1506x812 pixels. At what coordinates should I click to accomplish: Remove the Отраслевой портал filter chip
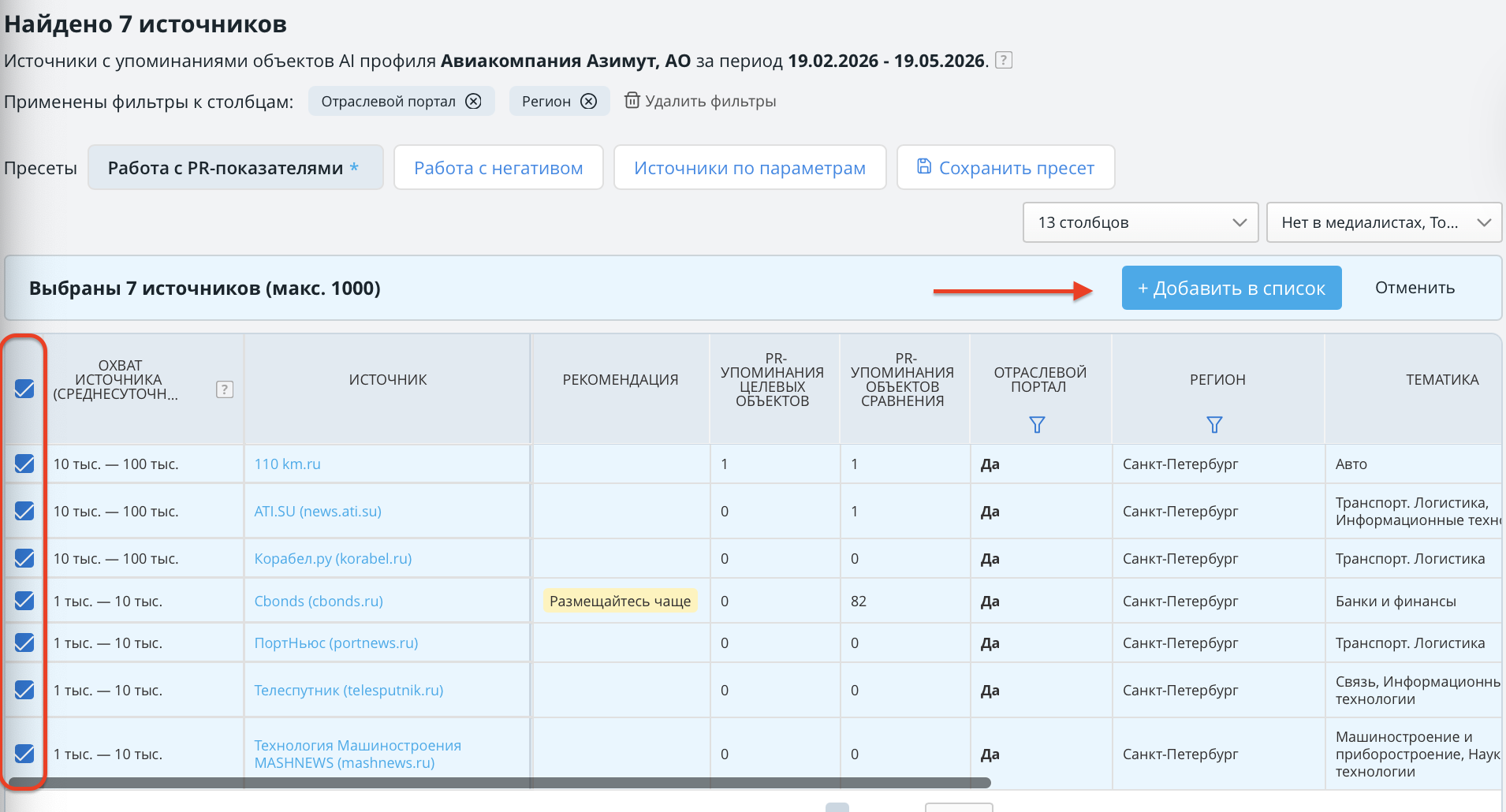(473, 101)
